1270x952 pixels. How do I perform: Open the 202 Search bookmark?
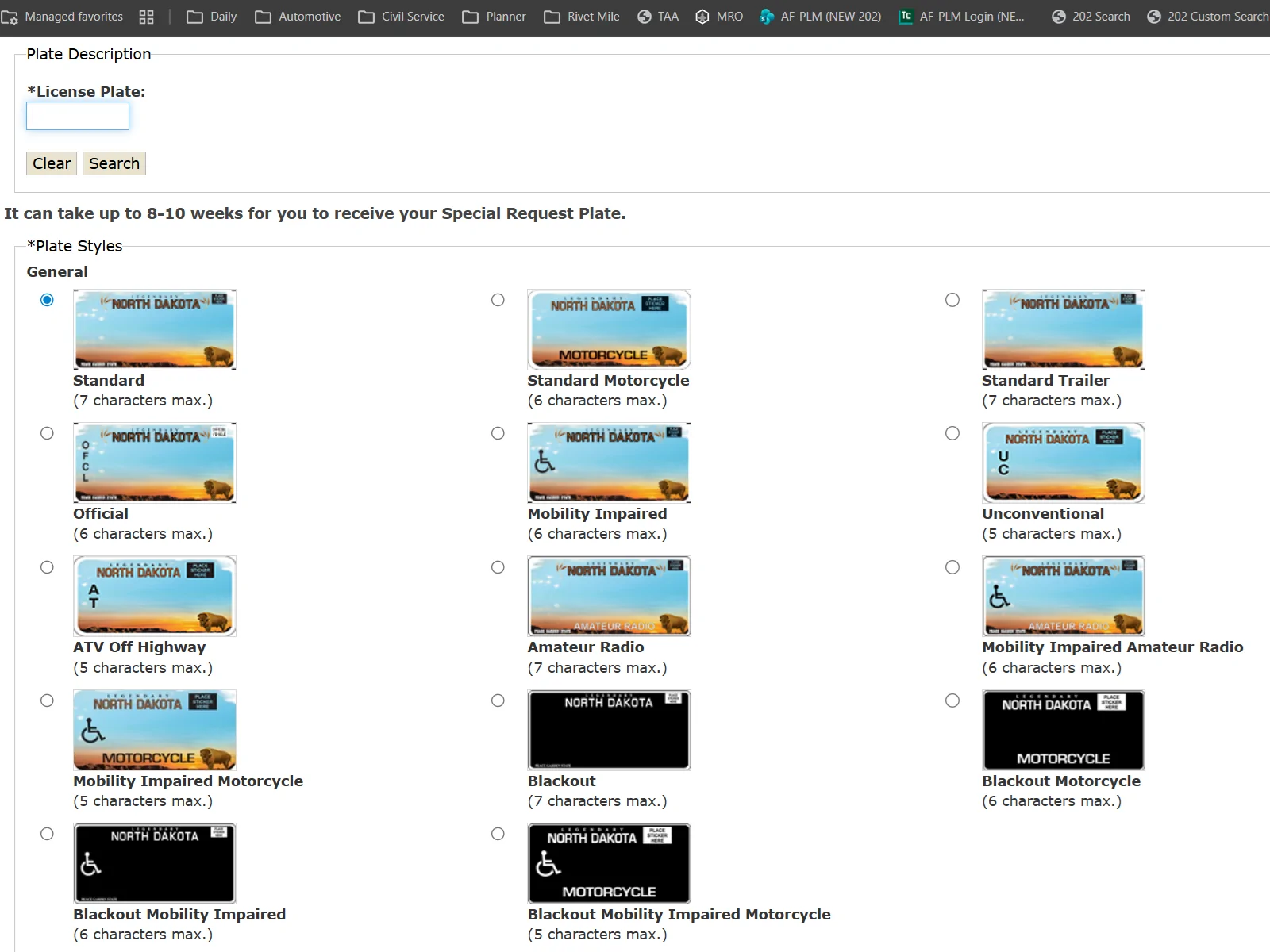[1091, 17]
